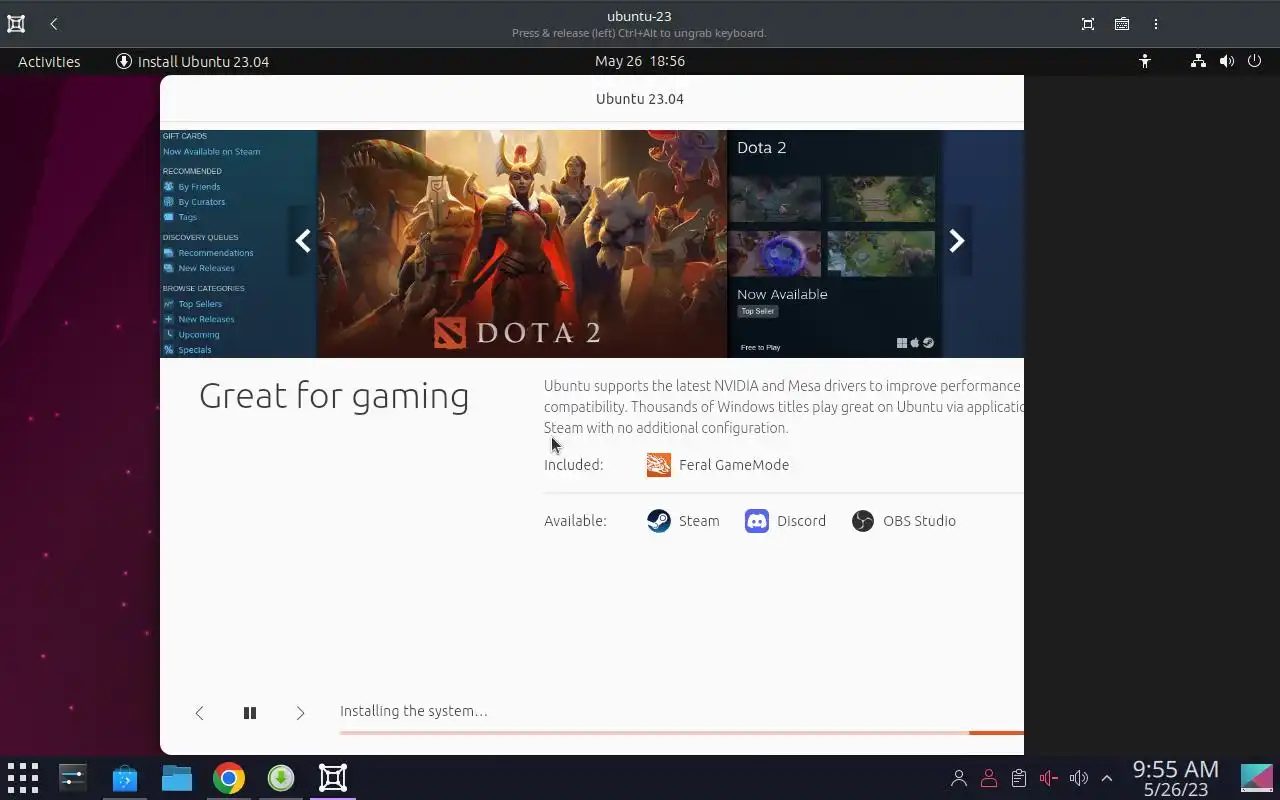Launch Google Chrome from the taskbar

click(228, 777)
